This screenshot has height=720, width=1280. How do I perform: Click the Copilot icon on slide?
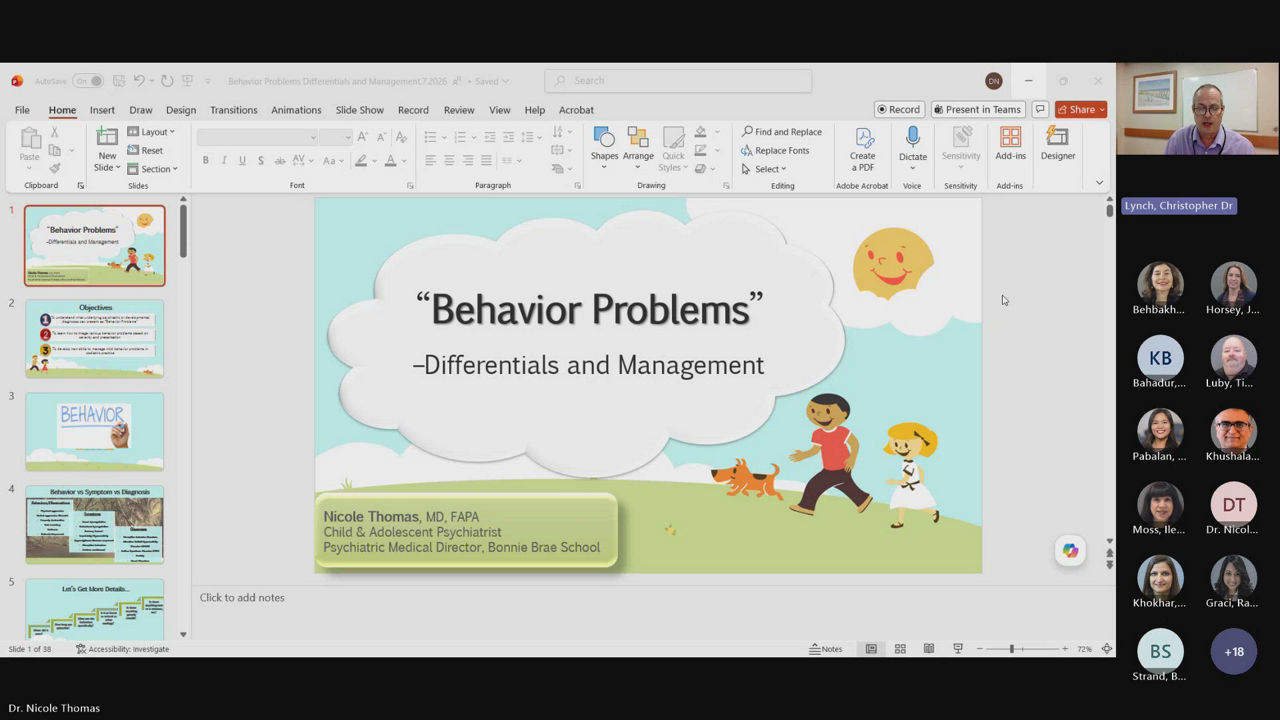1070,551
